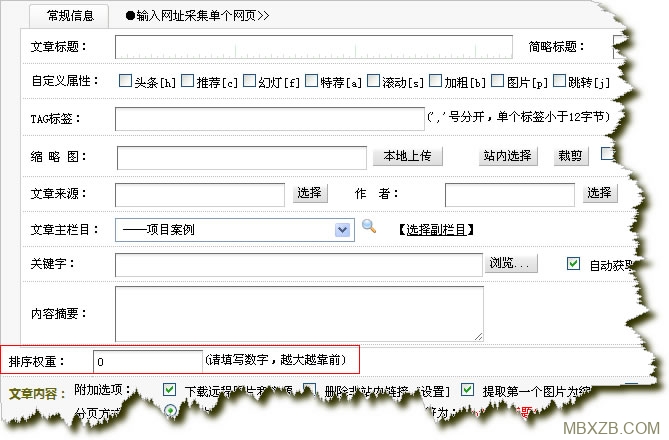Click into the 缩略图 path field
Image resolution: width=669 pixels, height=440 pixels.
[242, 158]
